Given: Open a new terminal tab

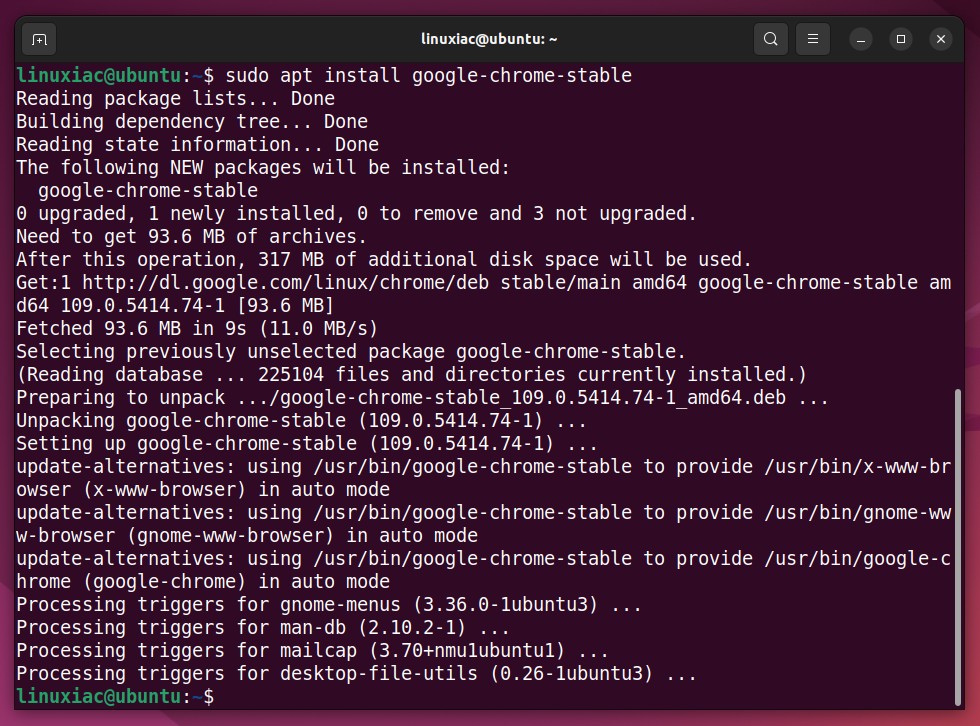Looking at the screenshot, I should (x=39, y=40).
